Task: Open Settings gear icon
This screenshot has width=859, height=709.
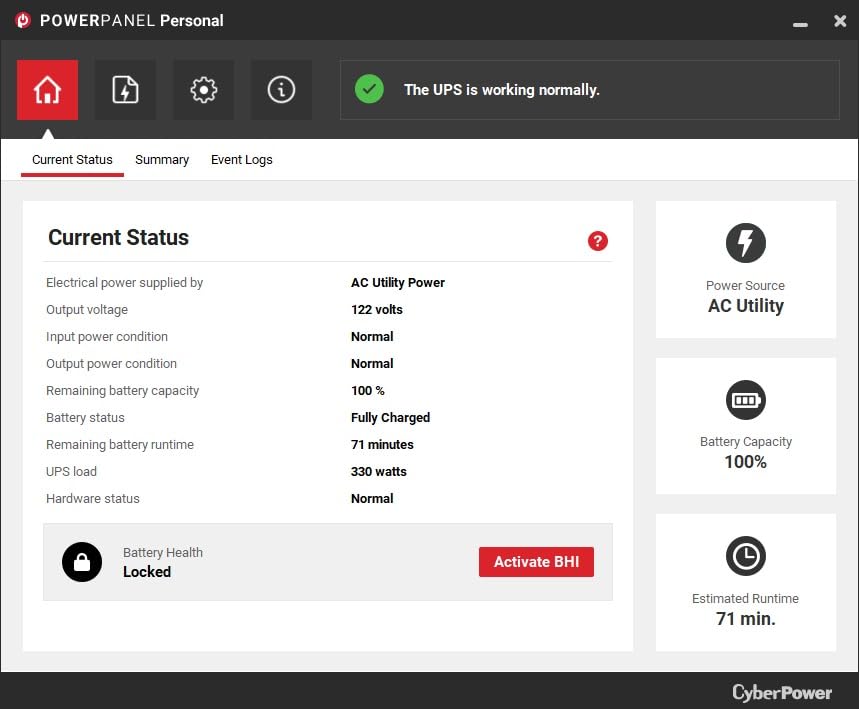Action: click(x=203, y=90)
